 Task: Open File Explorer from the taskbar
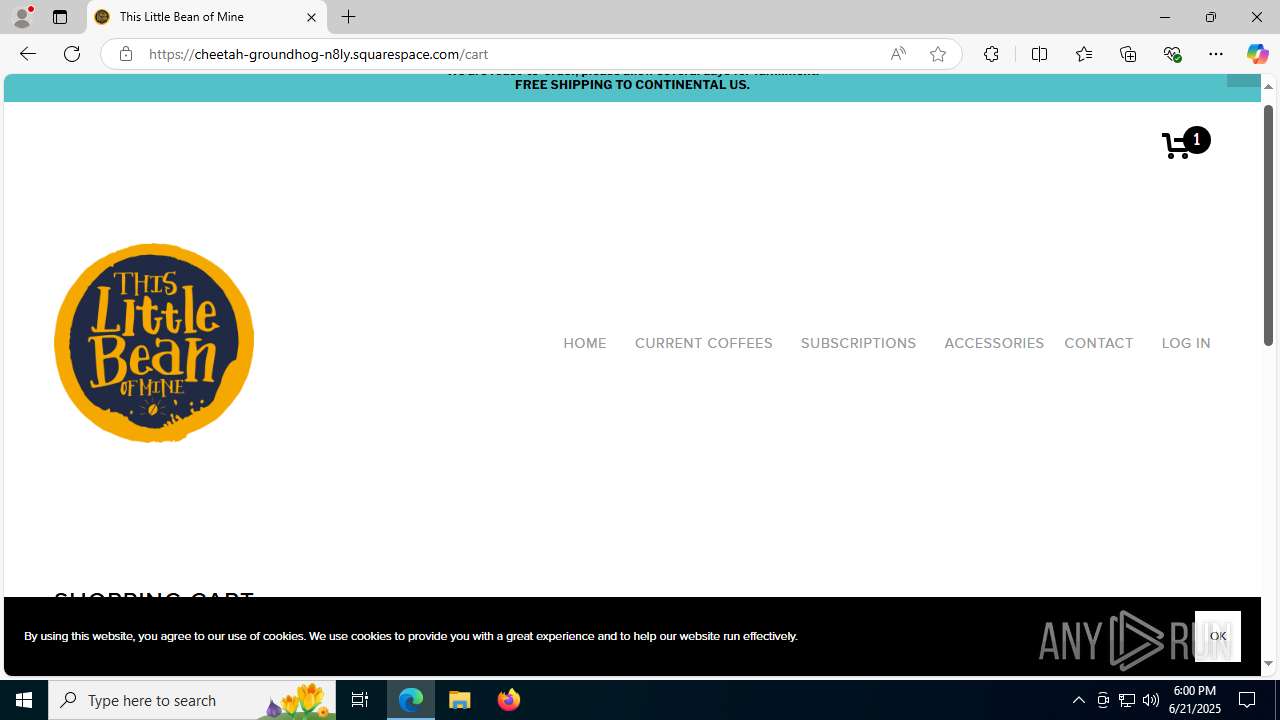coord(460,700)
